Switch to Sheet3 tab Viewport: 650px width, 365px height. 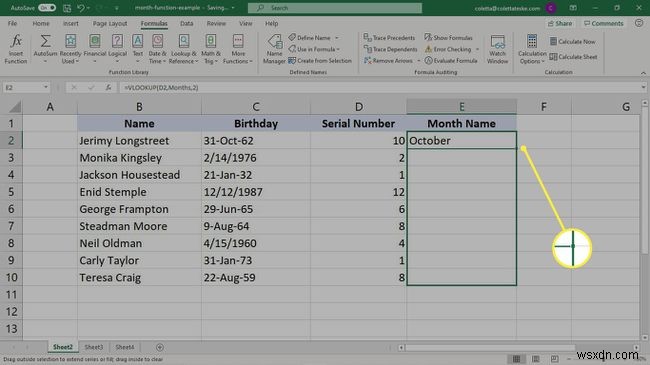tap(94, 347)
